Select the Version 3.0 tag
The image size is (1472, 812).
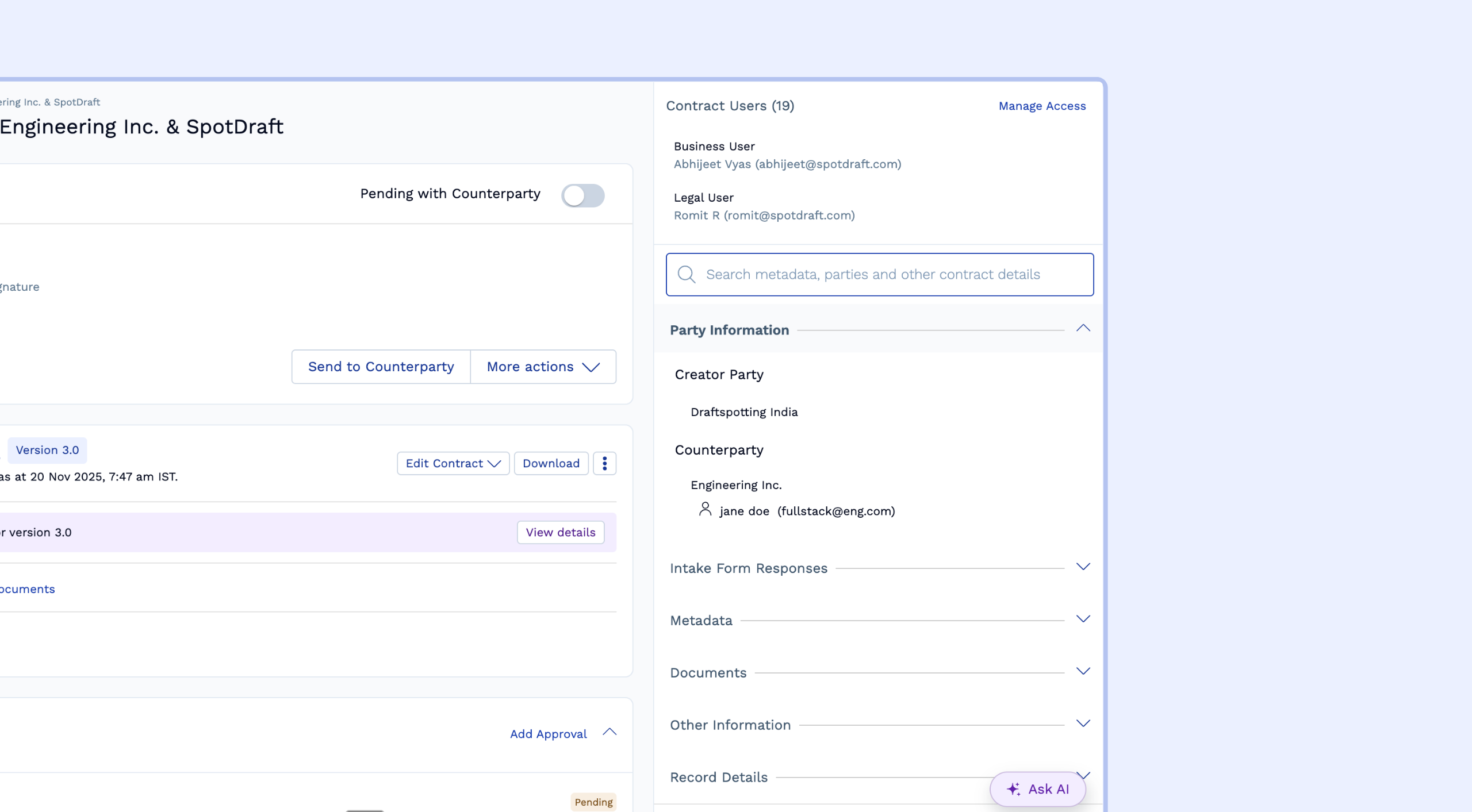pos(47,450)
